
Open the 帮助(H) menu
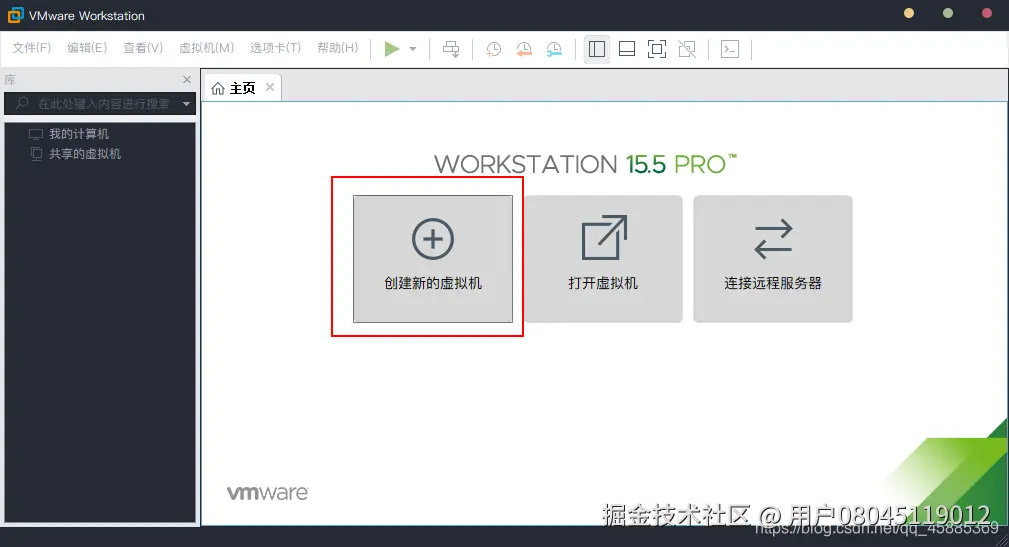(x=337, y=48)
